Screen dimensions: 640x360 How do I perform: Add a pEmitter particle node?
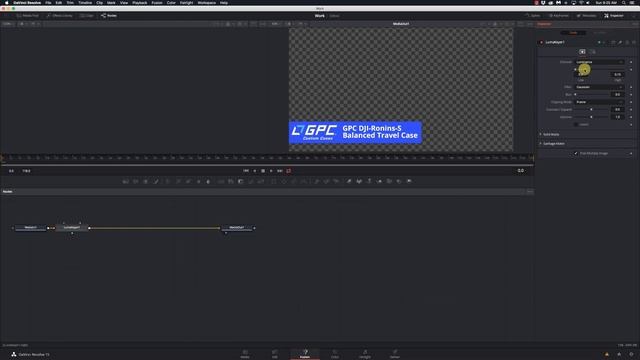point(316,181)
